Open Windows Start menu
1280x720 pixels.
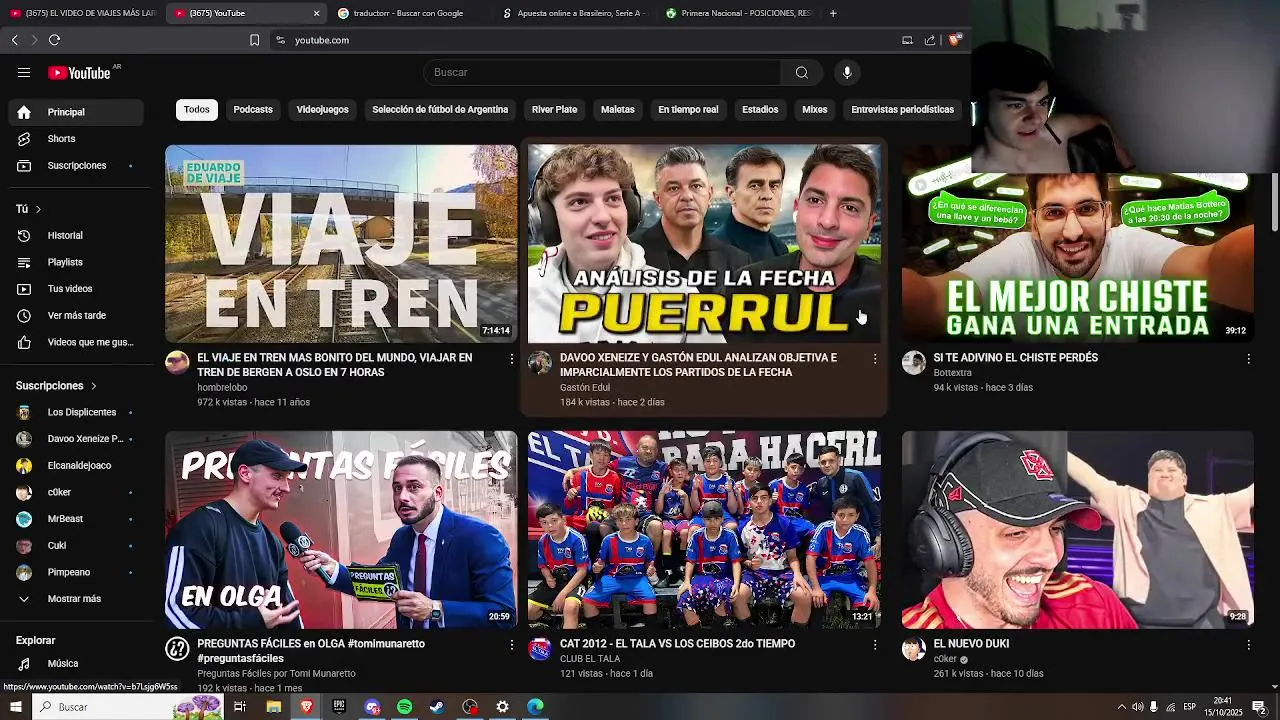[15, 707]
